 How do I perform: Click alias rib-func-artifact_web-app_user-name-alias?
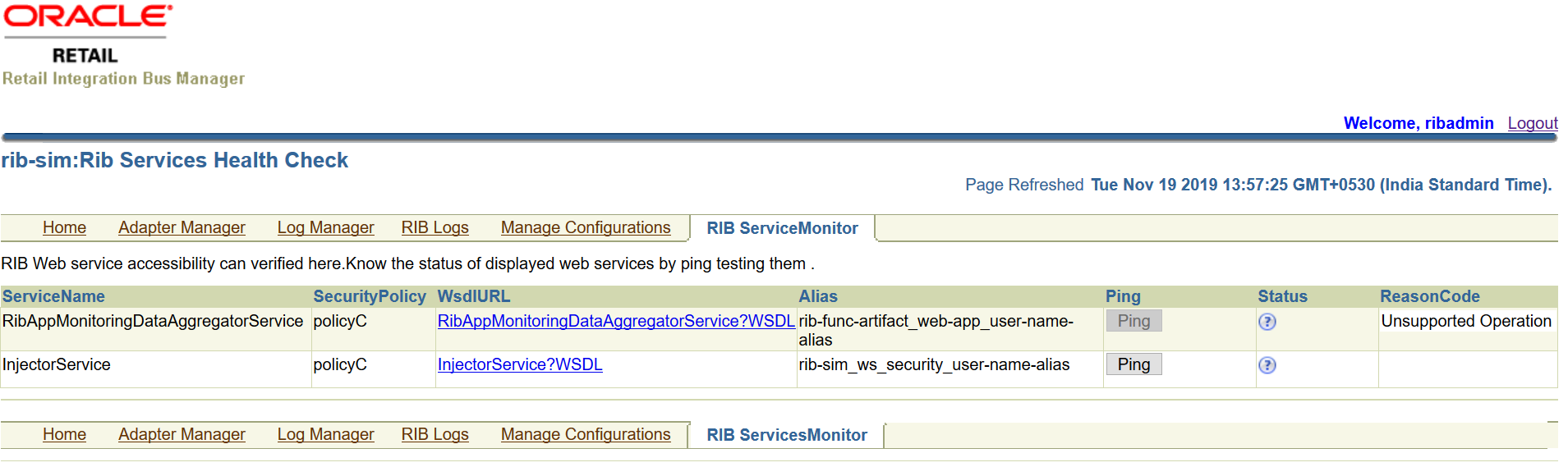click(936, 330)
